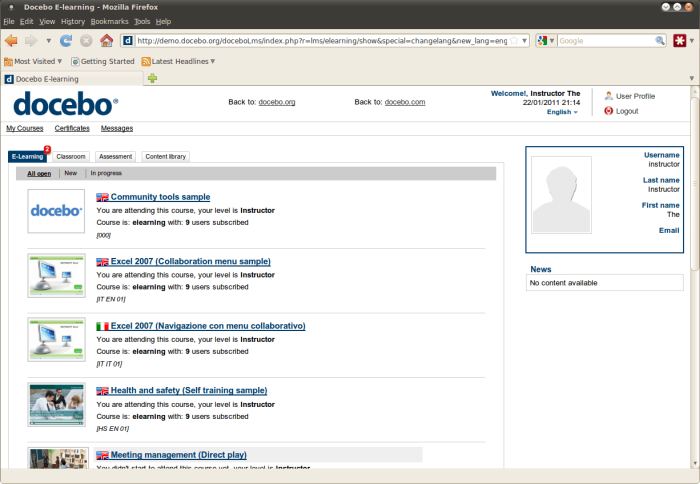Expand the Most Visited bookmarks dropdown
The image size is (700, 484).
click(59, 61)
